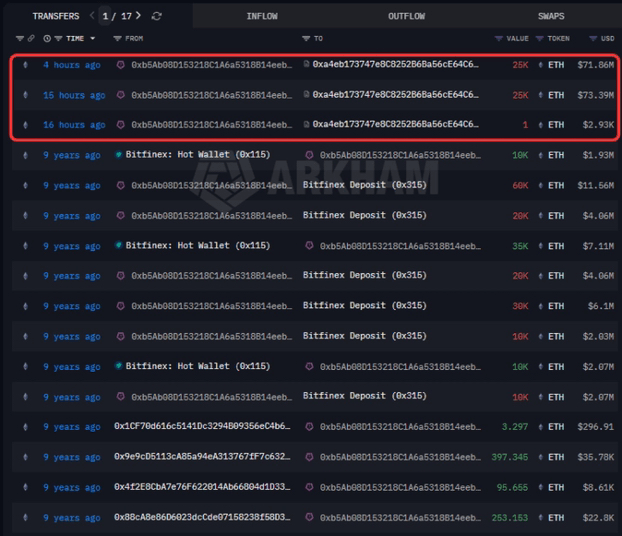Screen dimensions: 622x536
Task: Click Bitfinex logo icon in first Hot Wallet row
Action: (119, 155)
